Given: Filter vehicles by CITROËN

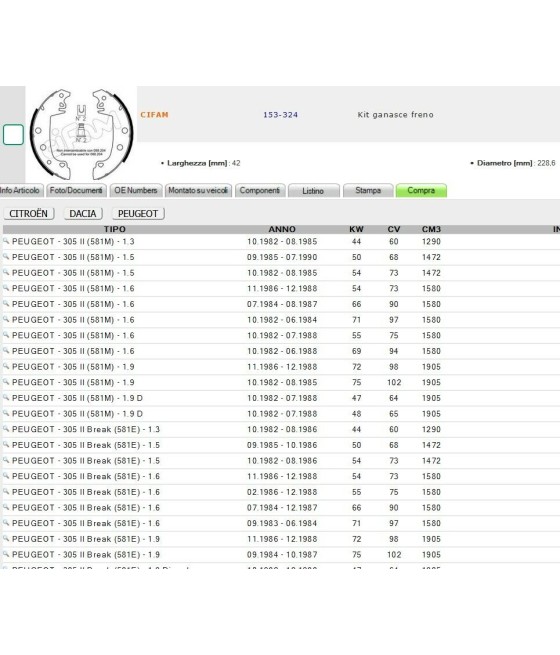Looking at the screenshot, I should tap(29, 213).
